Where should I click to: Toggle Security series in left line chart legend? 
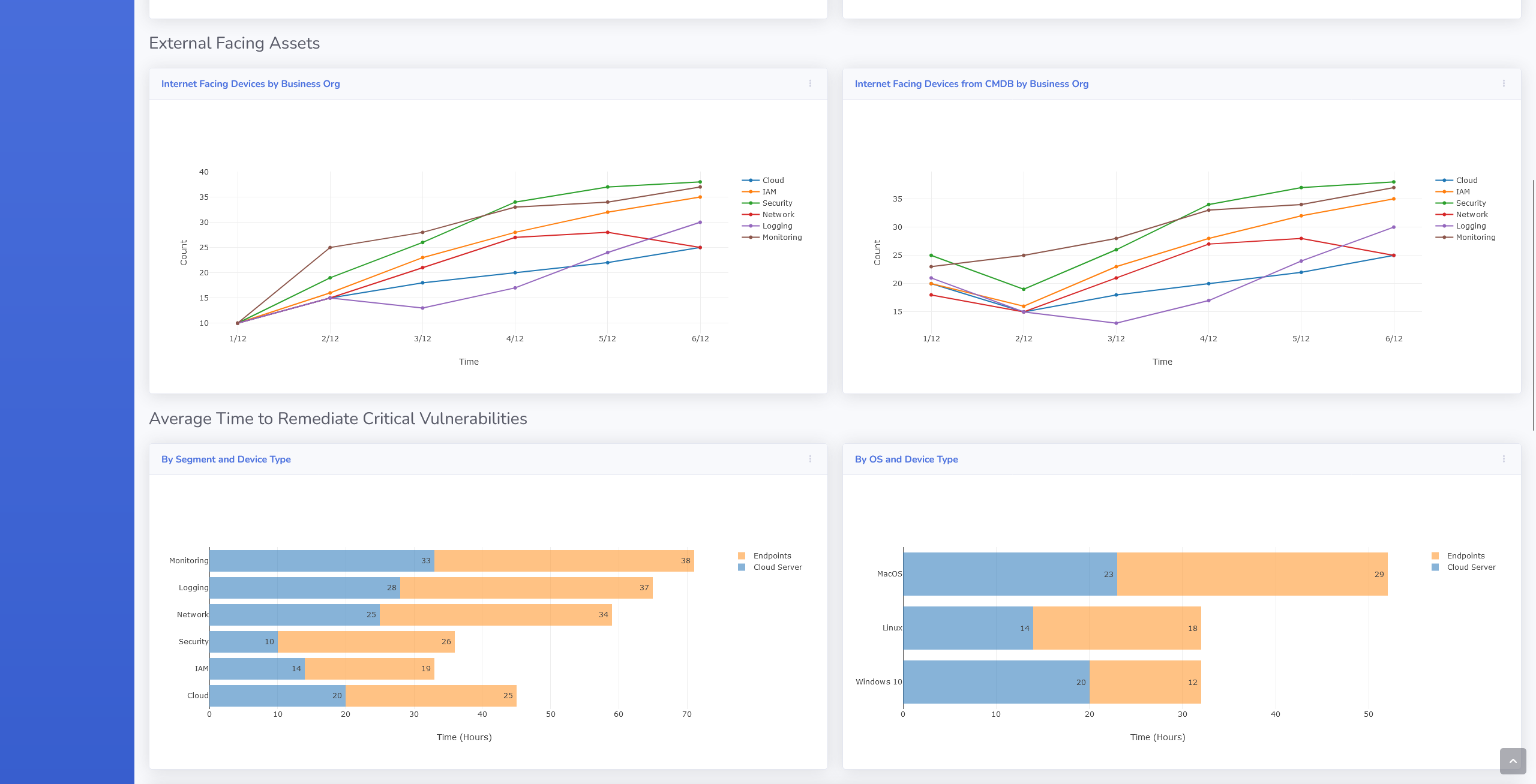[776, 203]
